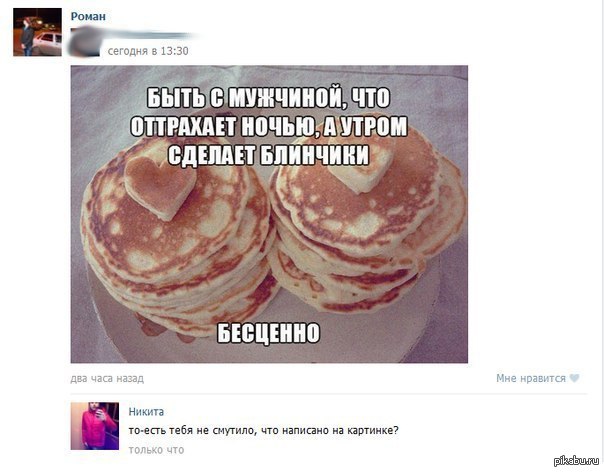This screenshot has height=472, width=604.
Task: Open Роман's profile avatar thumbnail
Action: 37,32
